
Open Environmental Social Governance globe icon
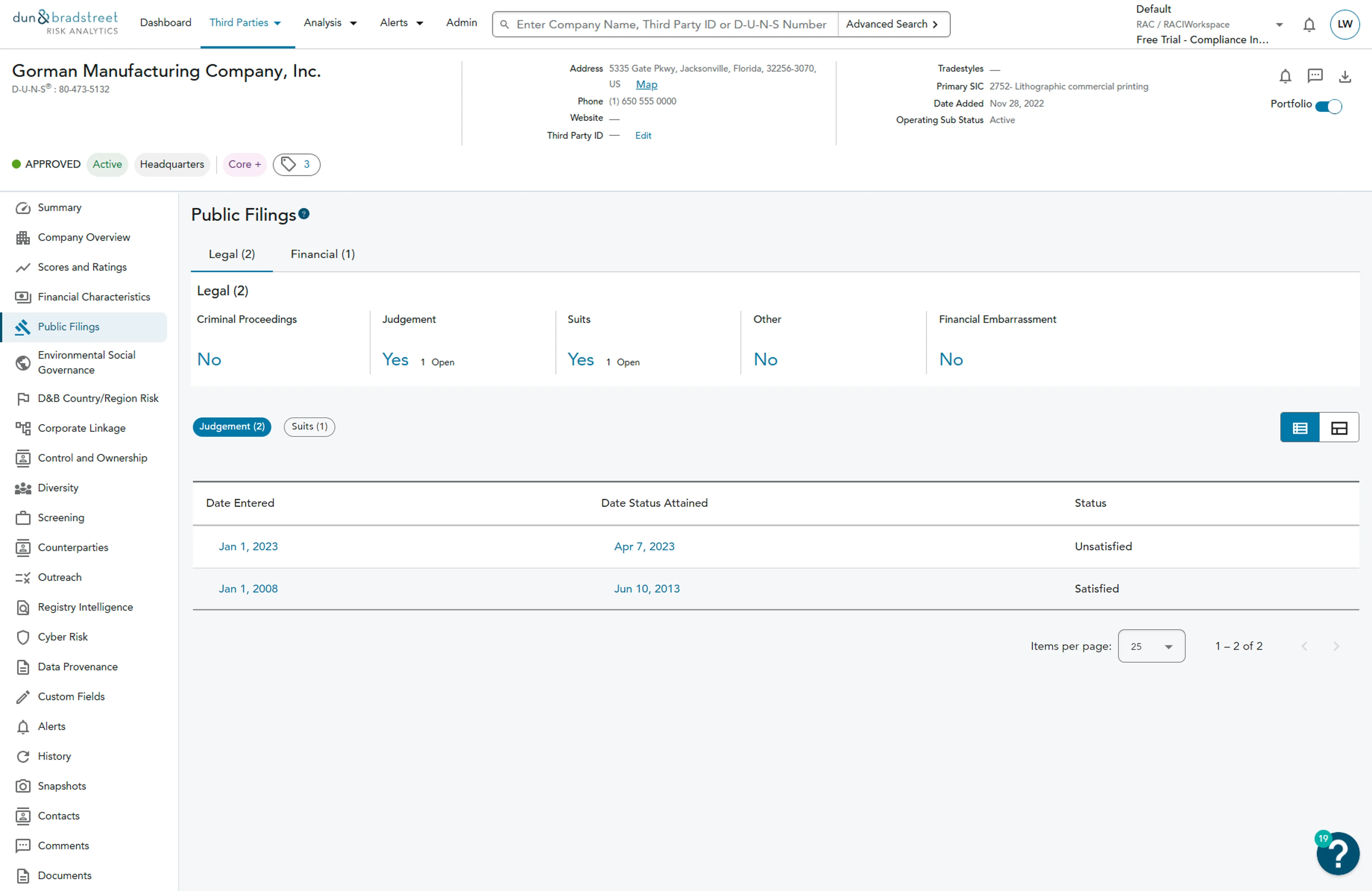22,362
